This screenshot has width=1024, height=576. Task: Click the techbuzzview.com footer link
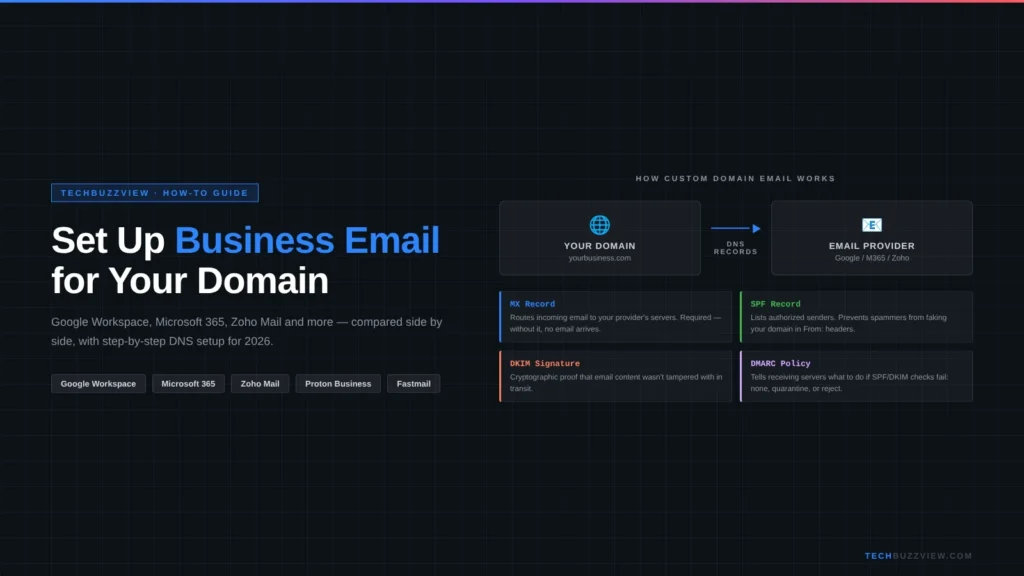[918, 556]
